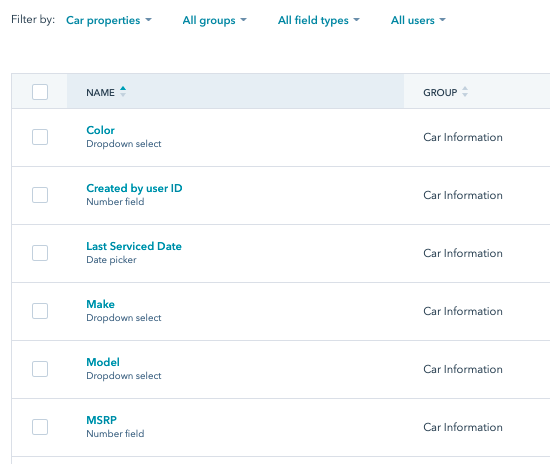Open the Created by user ID property
This screenshot has height=464, width=550.
coord(134,188)
